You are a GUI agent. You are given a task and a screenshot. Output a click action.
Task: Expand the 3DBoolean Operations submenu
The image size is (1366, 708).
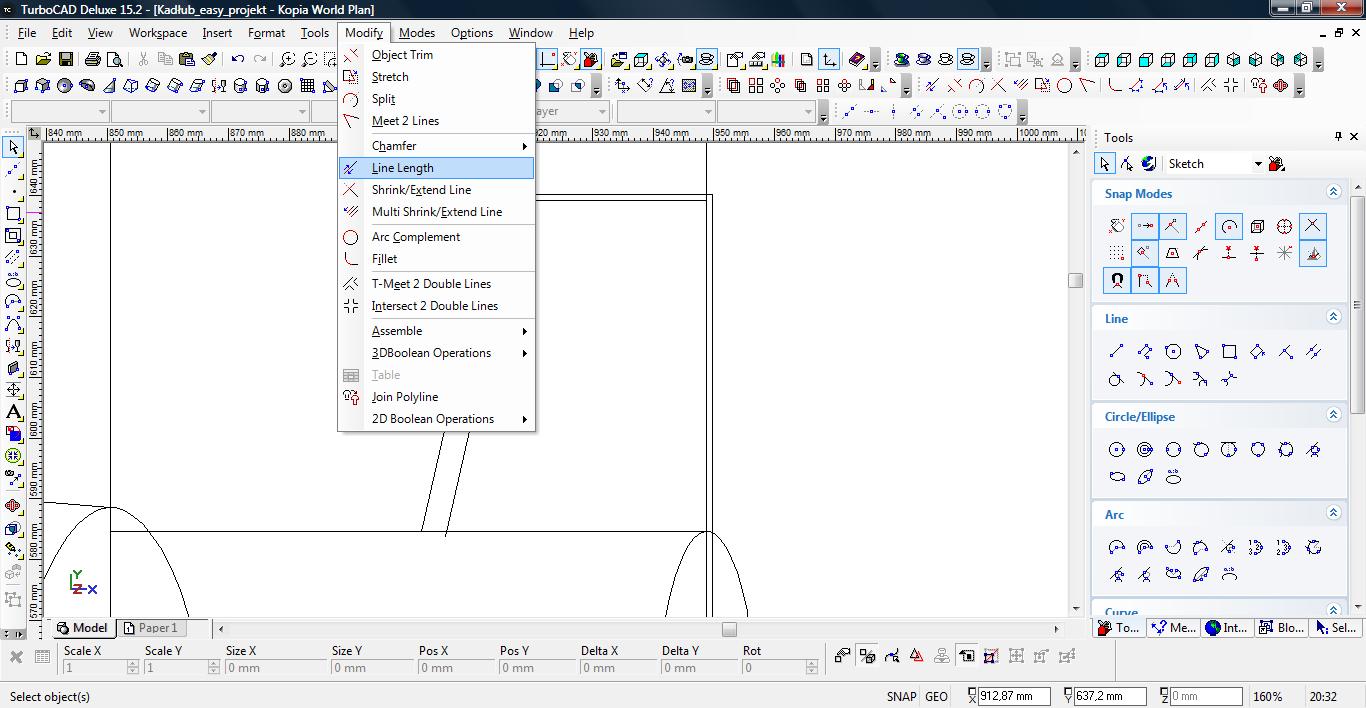[431, 353]
